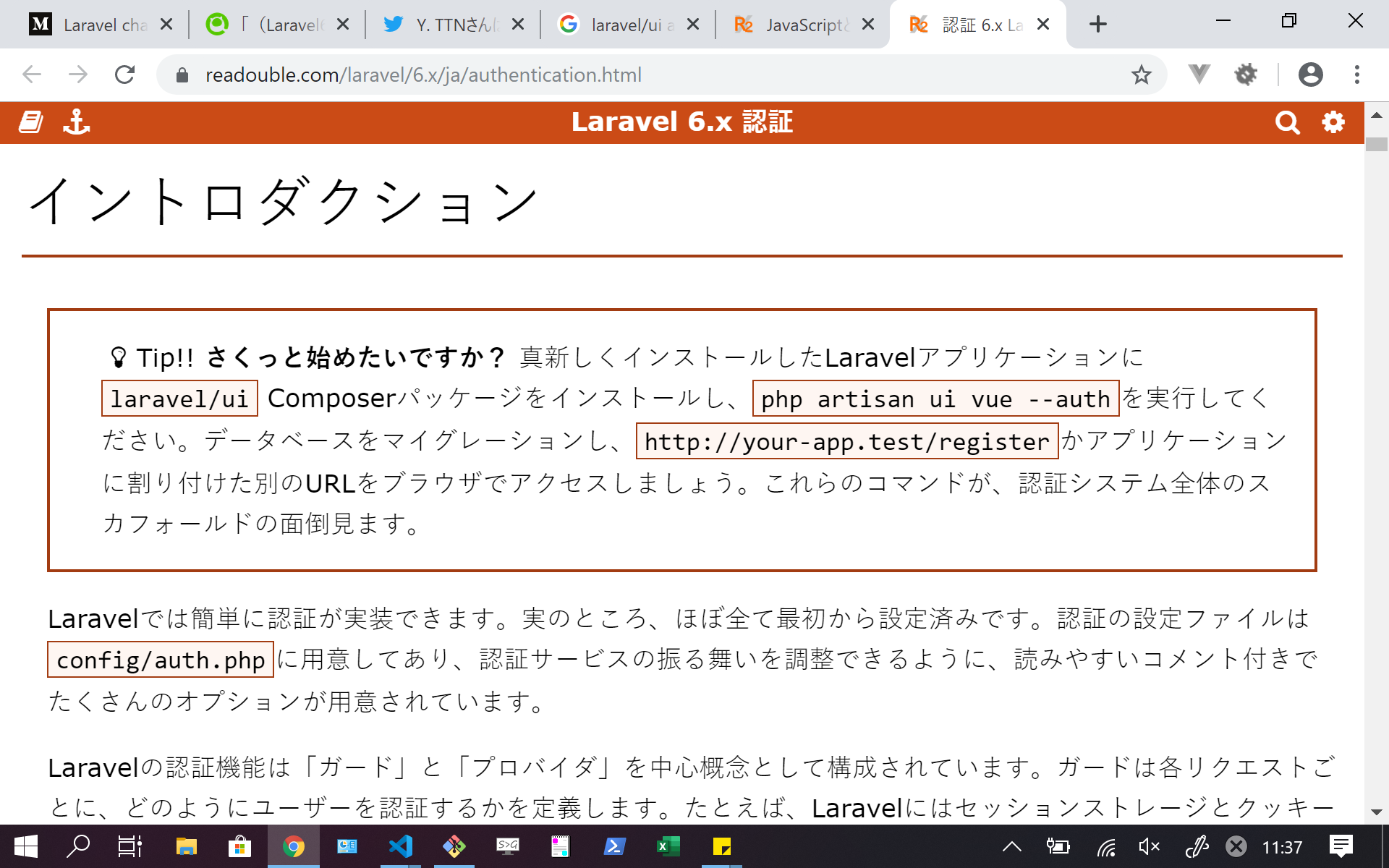The image size is (1389, 868).
Task: Open Chrome's three-dot menu
Action: 1356,74
